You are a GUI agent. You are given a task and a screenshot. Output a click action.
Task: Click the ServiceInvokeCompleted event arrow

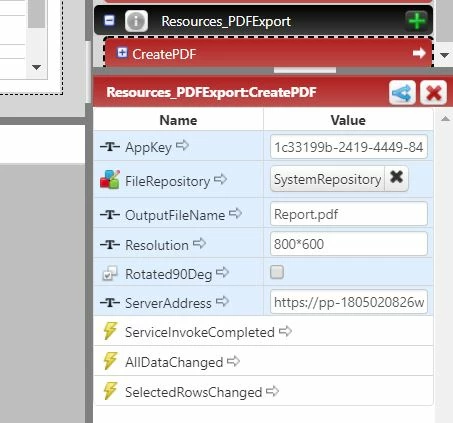coord(285,331)
